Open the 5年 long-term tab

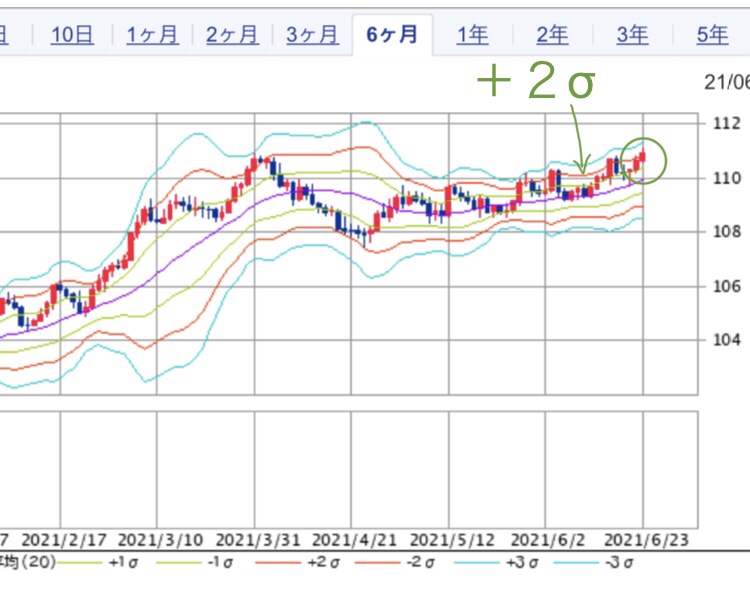(712, 35)
